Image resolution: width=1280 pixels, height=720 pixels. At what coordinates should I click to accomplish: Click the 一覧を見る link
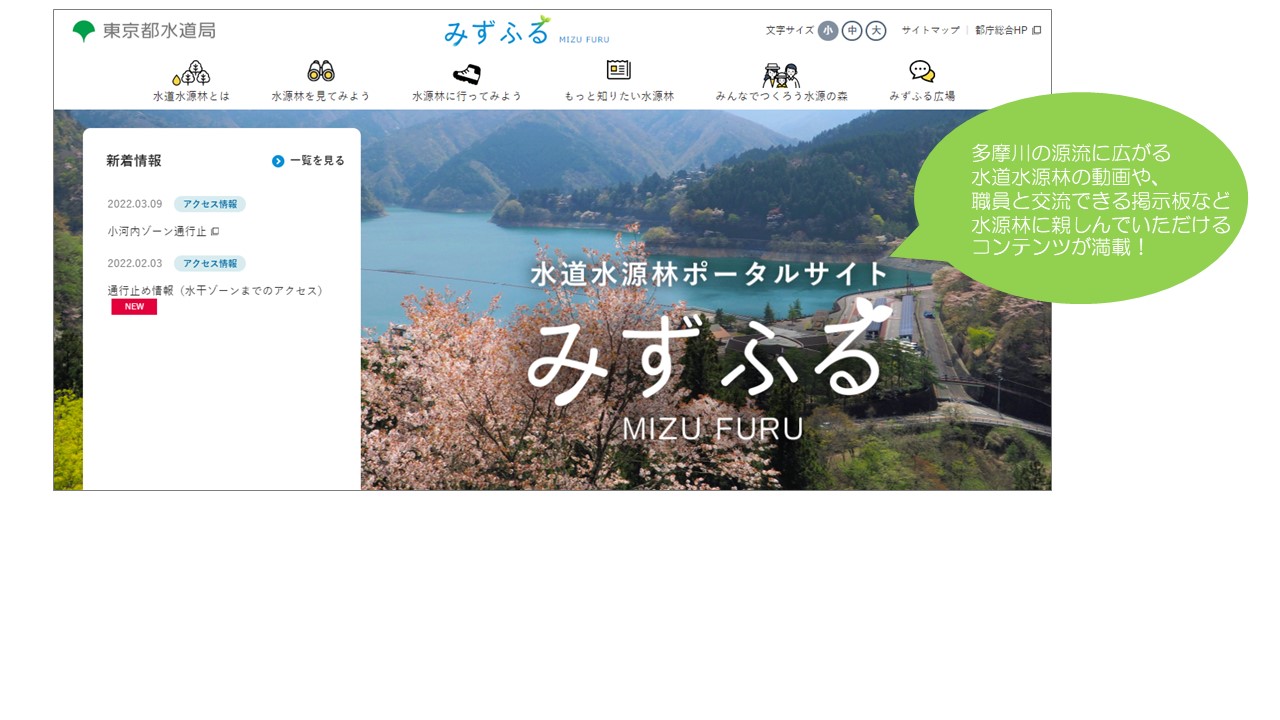(317, 161)
